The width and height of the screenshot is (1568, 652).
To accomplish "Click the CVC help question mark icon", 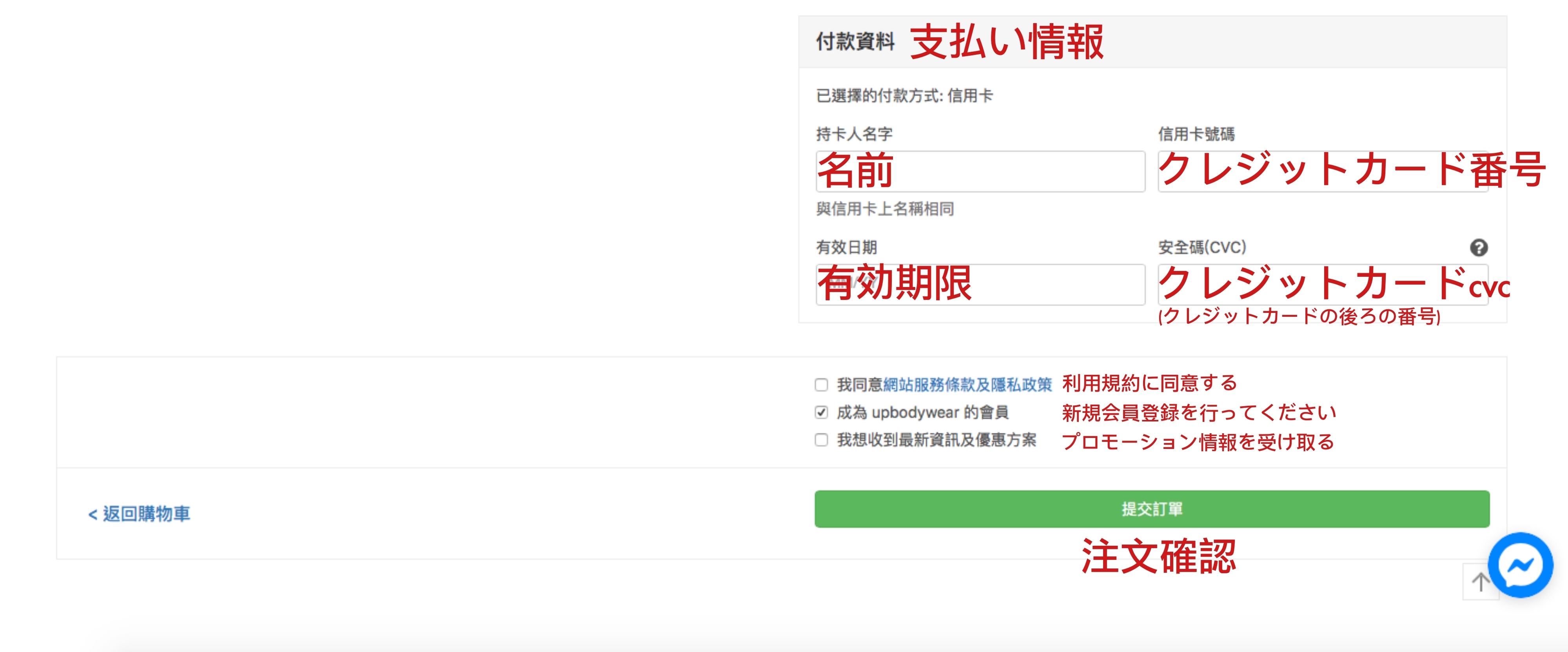I will click(1479, 248).
